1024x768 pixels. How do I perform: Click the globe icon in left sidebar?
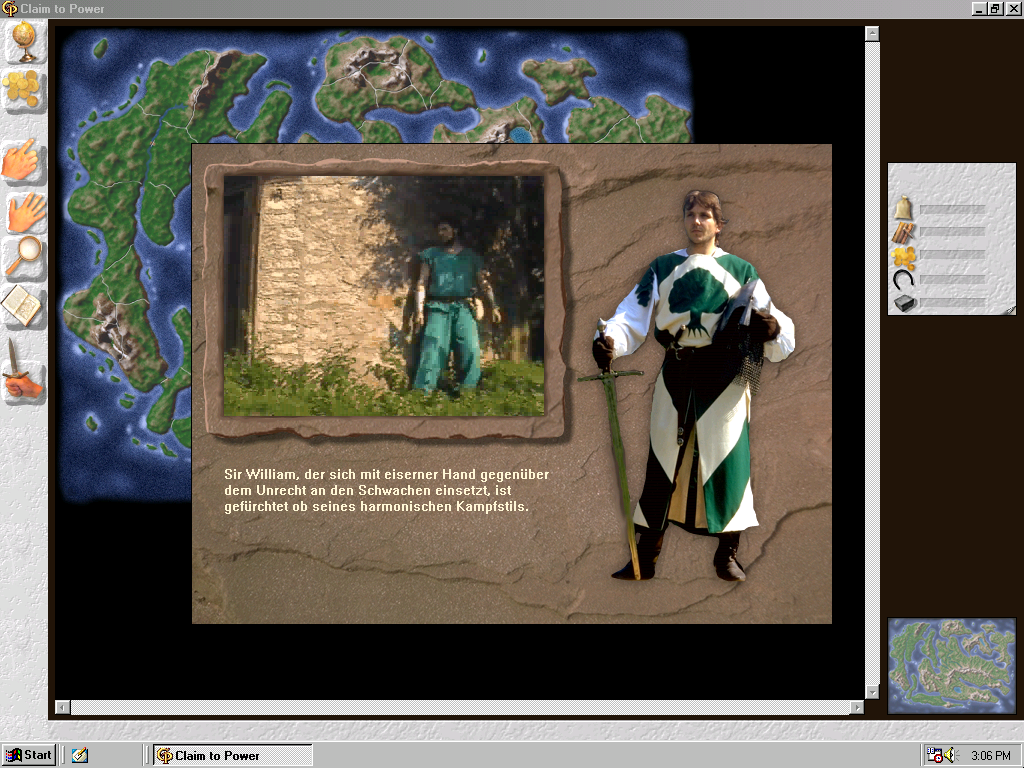click(24, 41)
